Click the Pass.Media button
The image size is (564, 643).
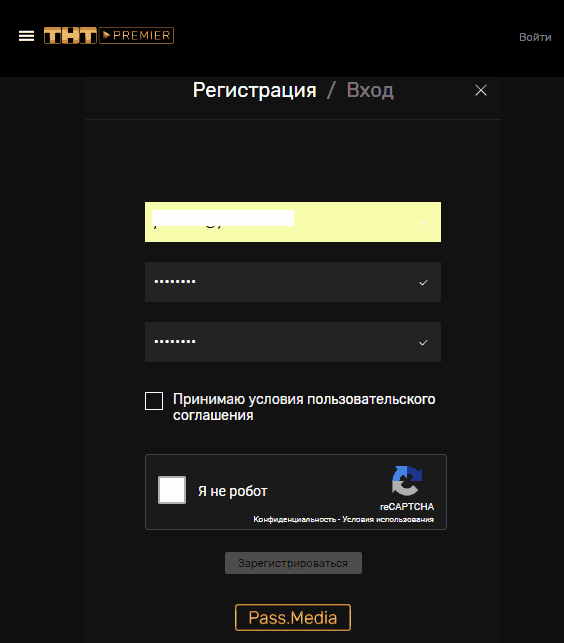click(293, 618)
